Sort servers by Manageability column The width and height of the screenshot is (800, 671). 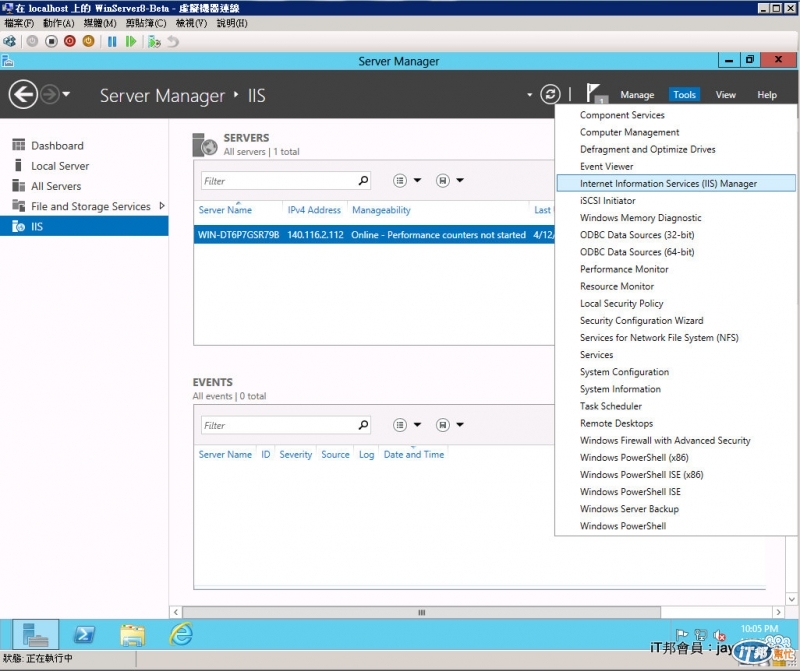[x=381, y=210]
